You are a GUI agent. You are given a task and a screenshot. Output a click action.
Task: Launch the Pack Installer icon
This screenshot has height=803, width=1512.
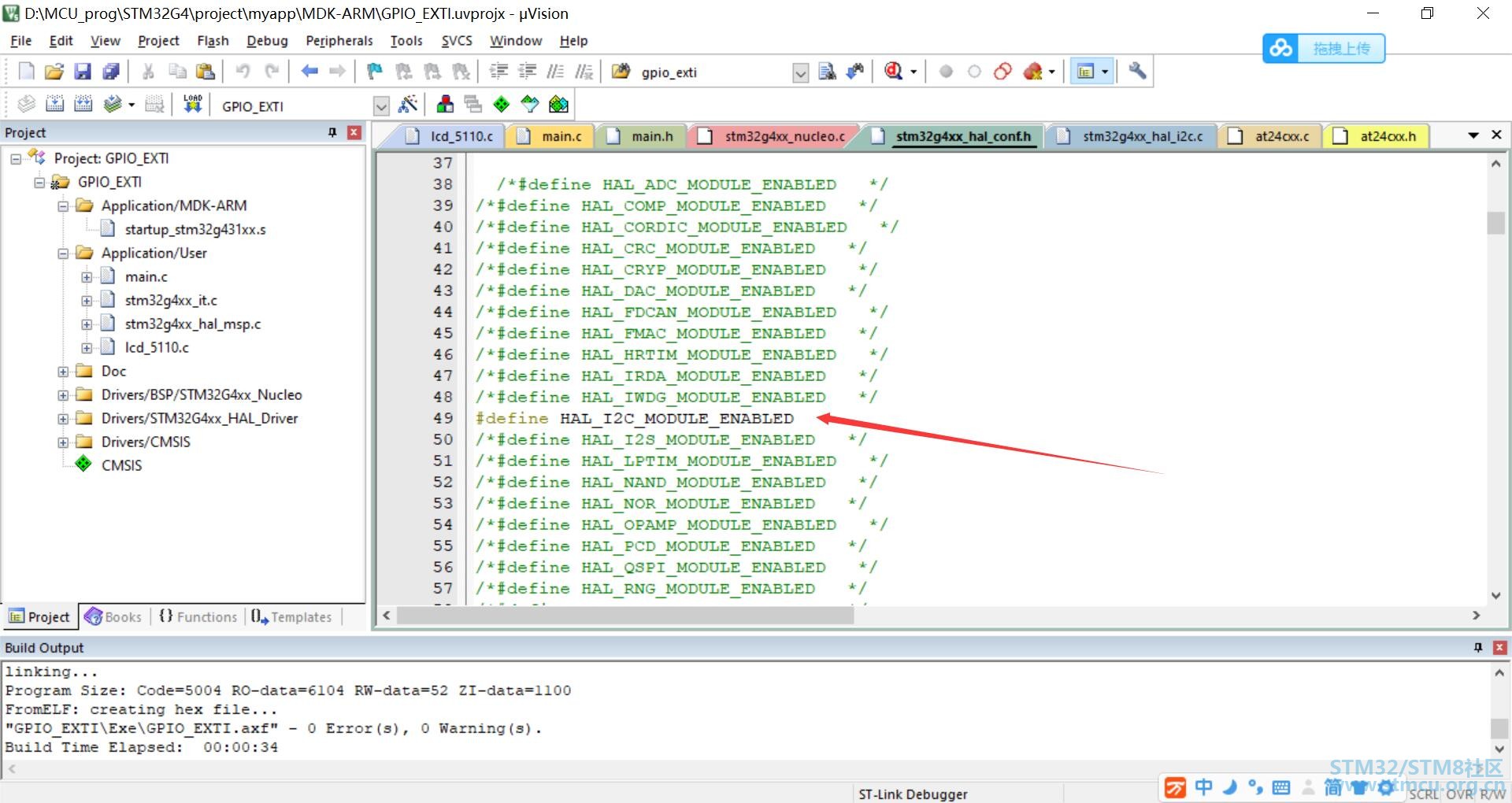coord(558,104)
